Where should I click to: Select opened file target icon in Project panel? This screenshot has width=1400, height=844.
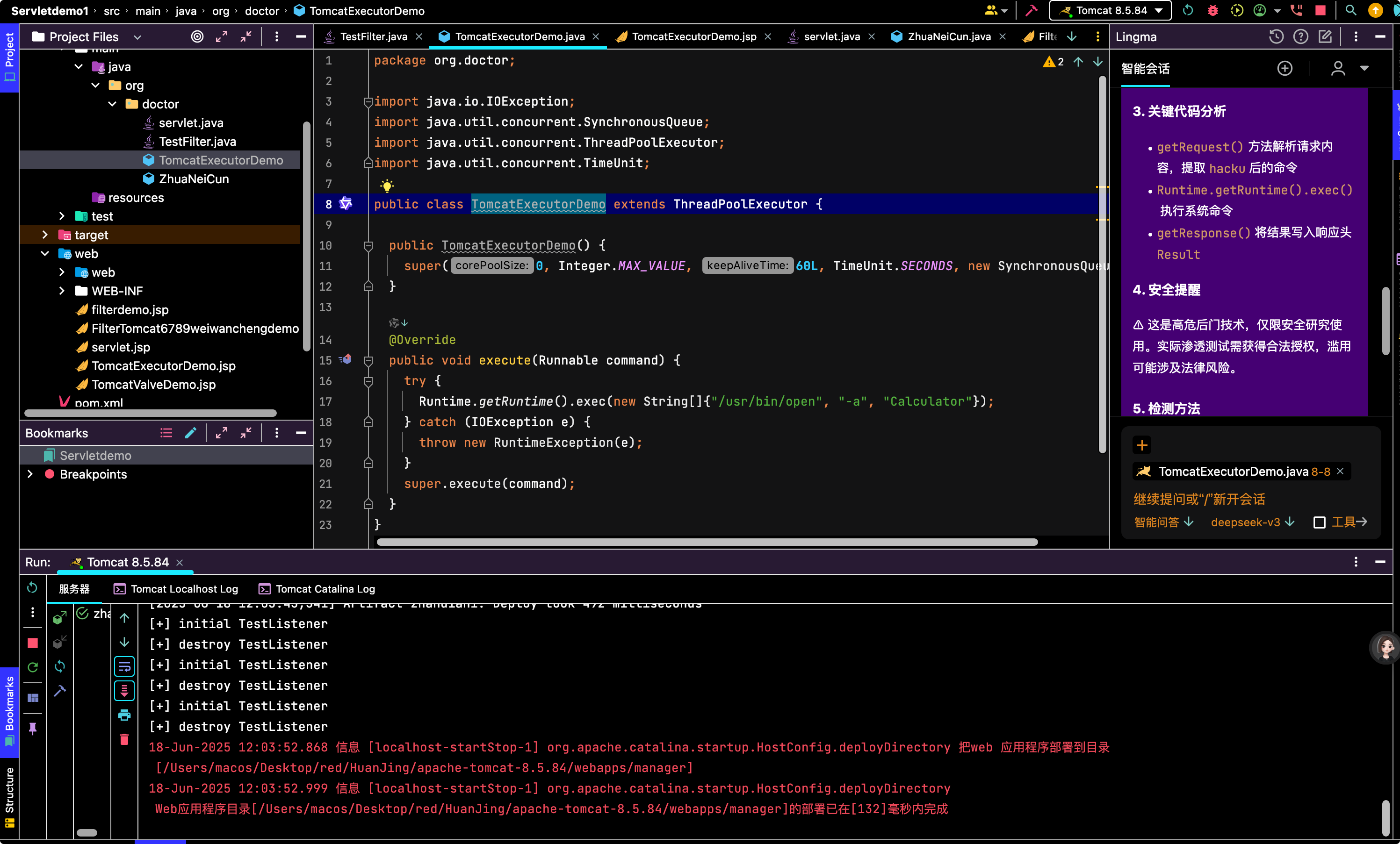point(196,37)
